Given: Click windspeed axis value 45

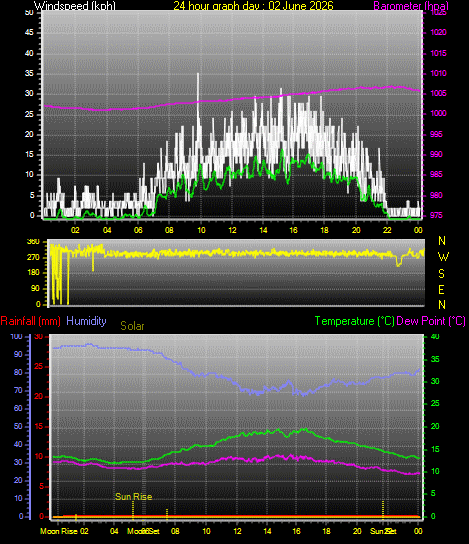Looking at the screenshot, I should click(29, 33).
